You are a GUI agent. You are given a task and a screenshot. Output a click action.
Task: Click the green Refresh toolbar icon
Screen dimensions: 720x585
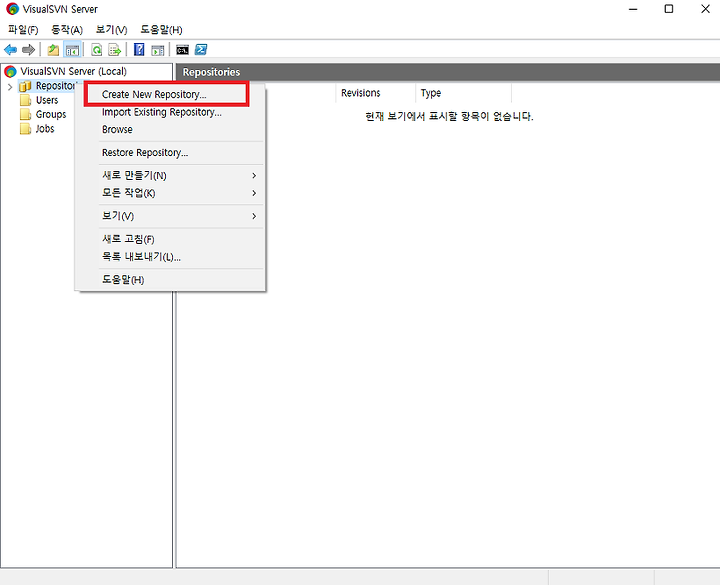pos(96,50)
